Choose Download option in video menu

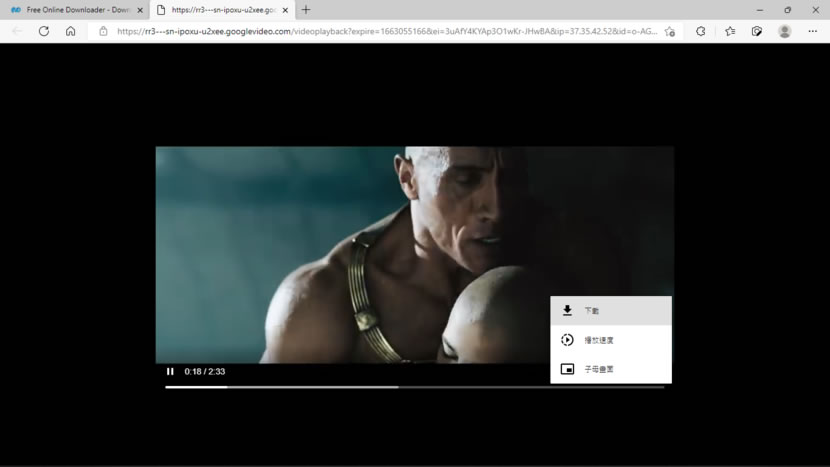tap(611, 311)
